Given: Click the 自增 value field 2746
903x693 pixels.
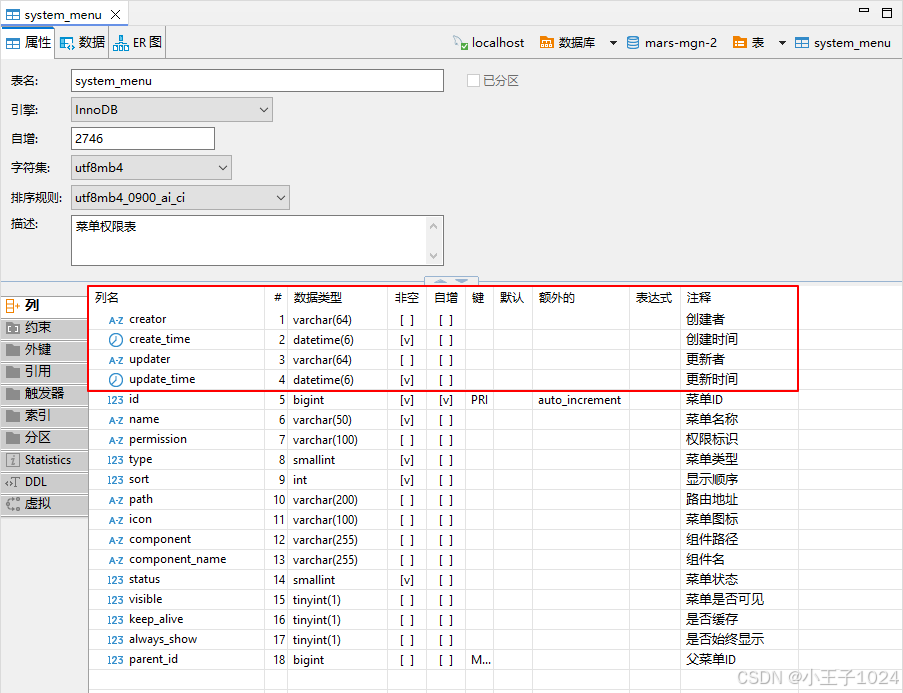Looking at the screenshot, I should [x=143, y=139].
